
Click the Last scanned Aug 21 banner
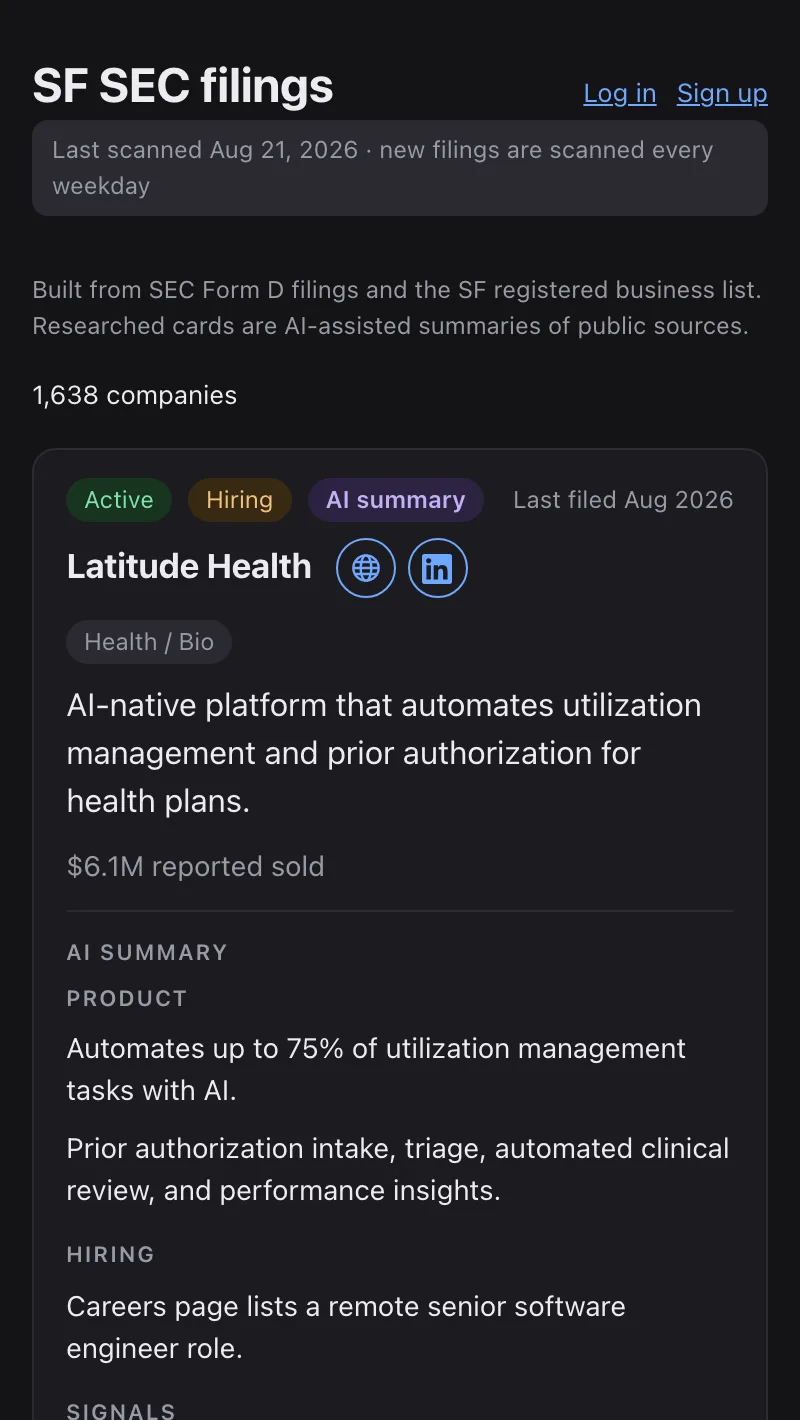pos(400,168)
